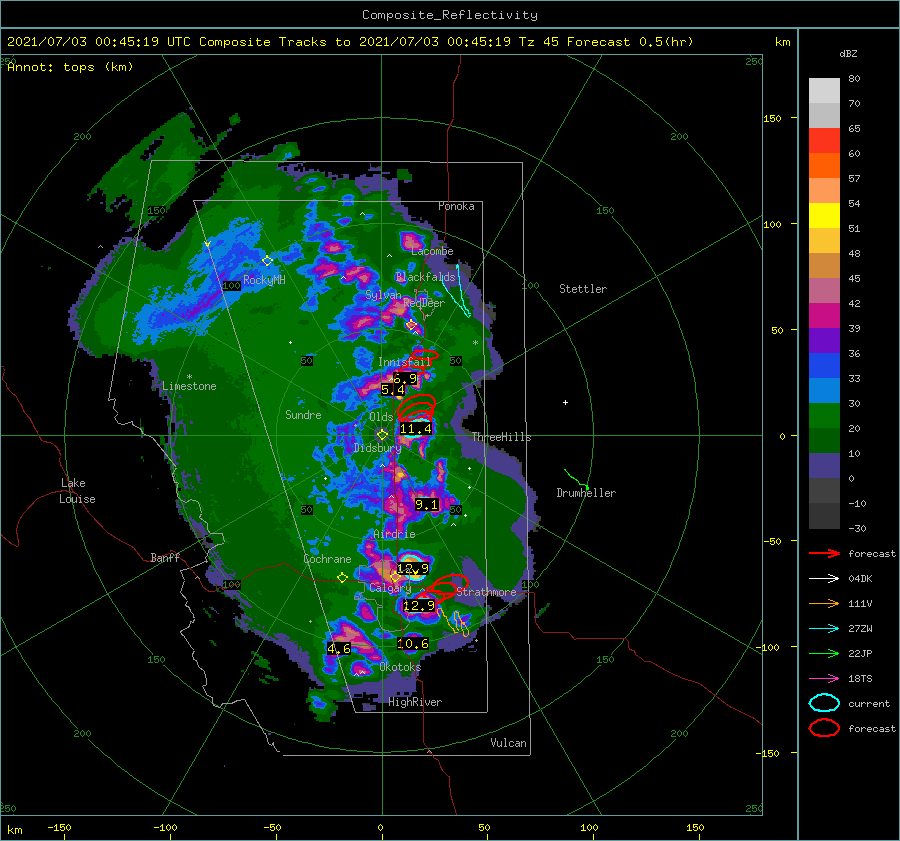Click the Composite_Reflectivity title
900x841 pixels.
pos(450,15)
